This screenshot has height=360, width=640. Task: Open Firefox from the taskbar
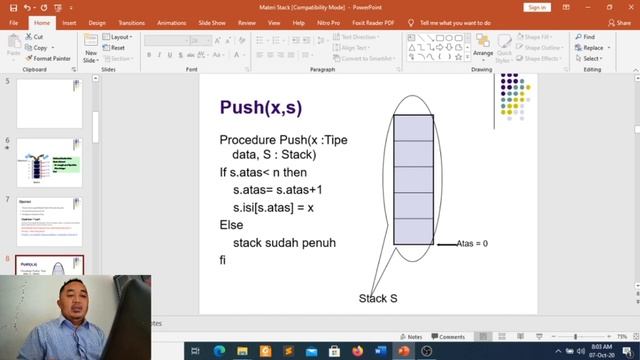click(x=358, y=351)
